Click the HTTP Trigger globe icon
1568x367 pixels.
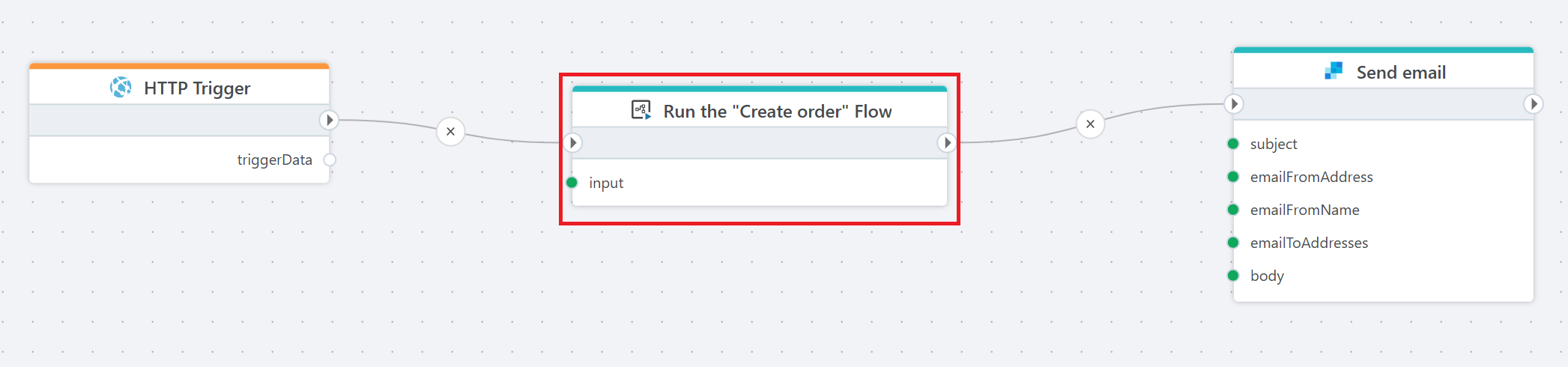click(121, 88)
